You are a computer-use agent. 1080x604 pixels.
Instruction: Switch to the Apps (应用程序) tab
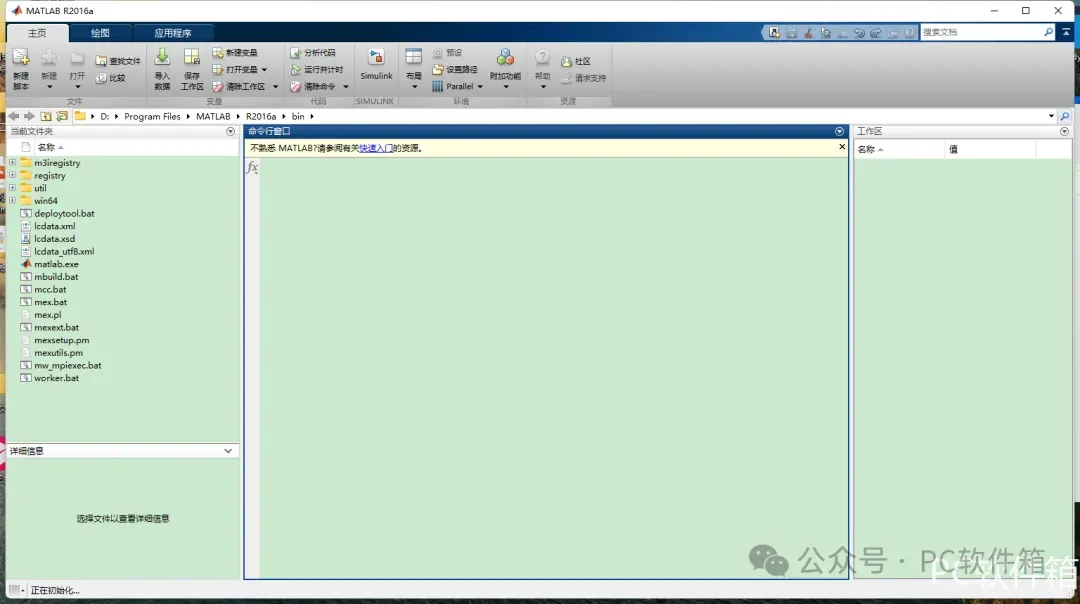173,33
